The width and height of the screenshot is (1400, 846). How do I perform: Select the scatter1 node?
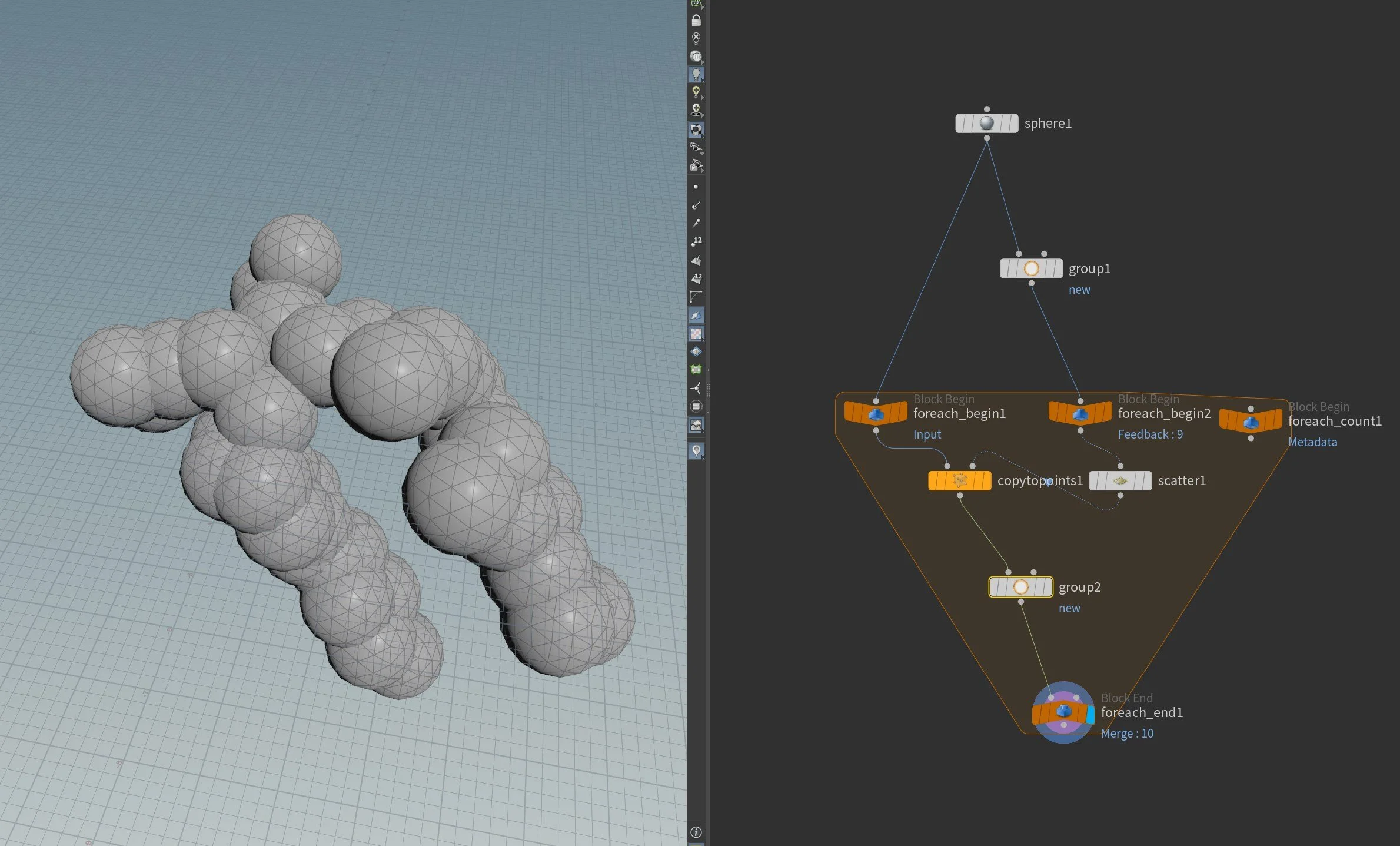pyautogui.click(x=1120, y=480)
